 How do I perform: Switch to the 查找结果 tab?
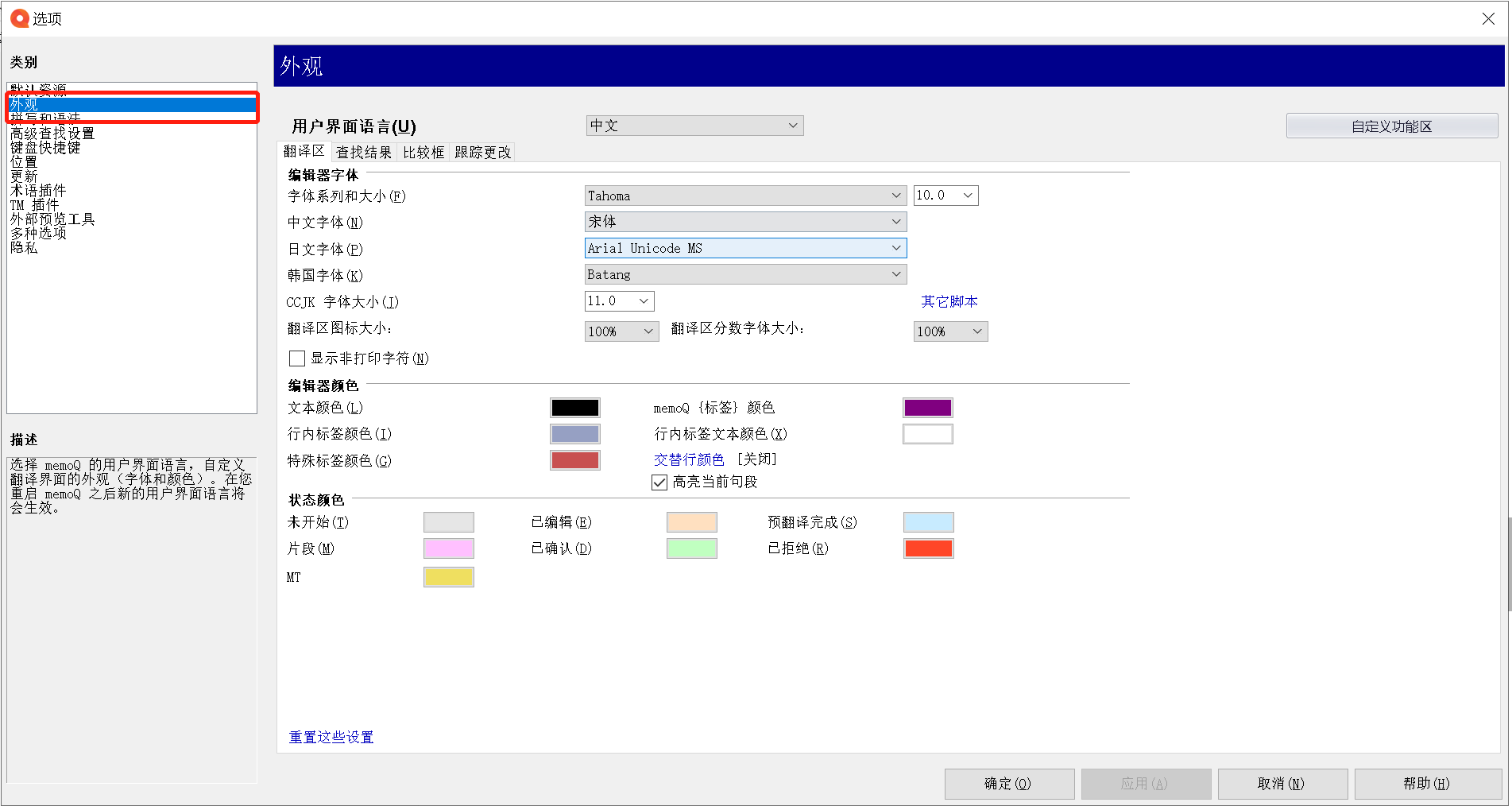pyautogui.click(x=363, y=152)
